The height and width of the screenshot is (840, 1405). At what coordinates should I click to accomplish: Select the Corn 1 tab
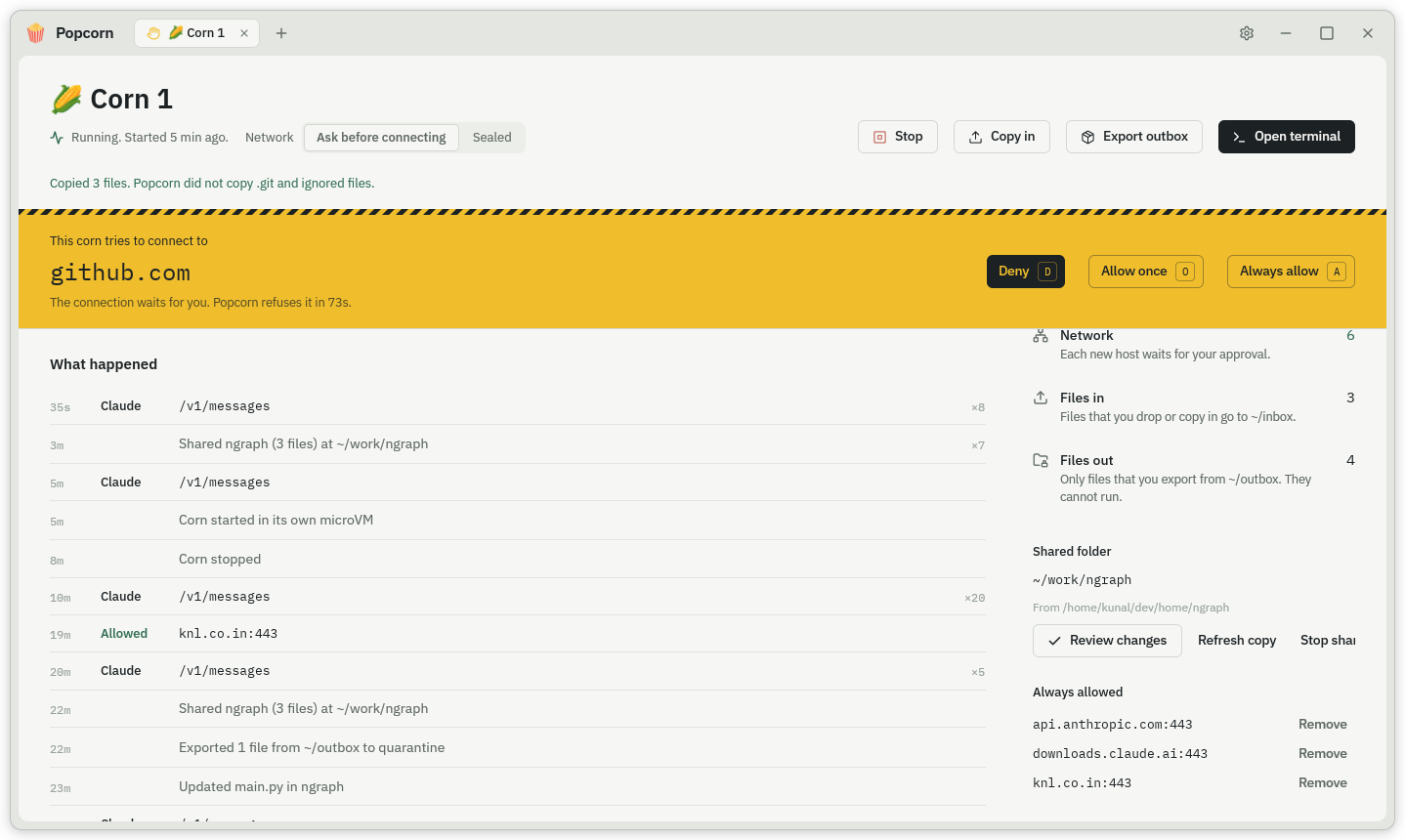196,33
